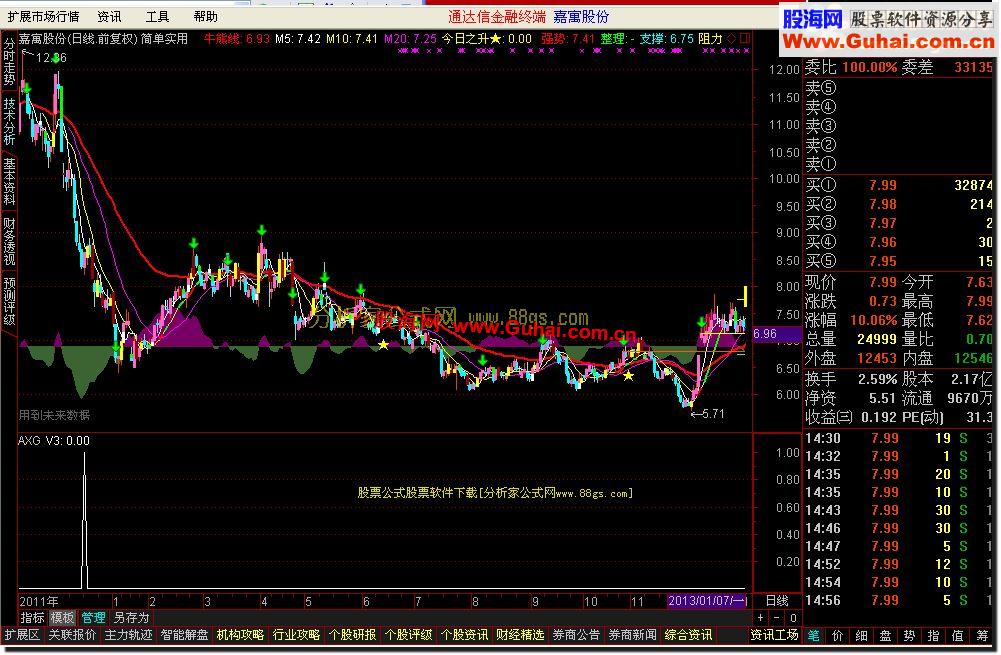Select the 日线 period button
The height and width of the screenshot is (655, 1001).
tap(777, 601)
